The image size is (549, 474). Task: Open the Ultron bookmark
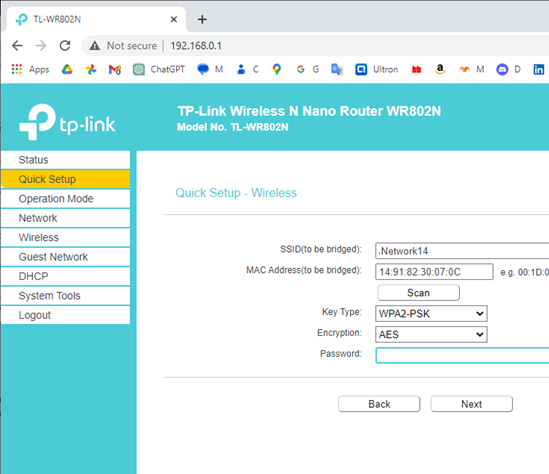click(x=376, y=69)
